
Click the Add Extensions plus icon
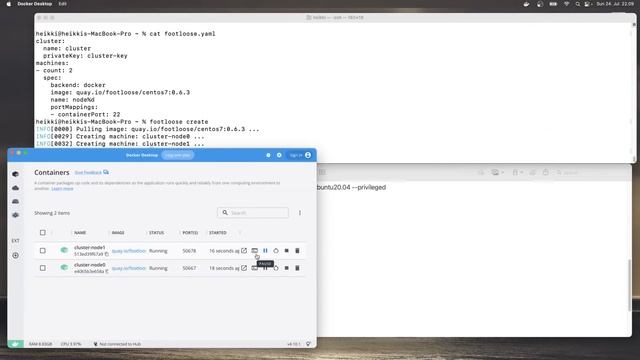click(x=16, y=256)
